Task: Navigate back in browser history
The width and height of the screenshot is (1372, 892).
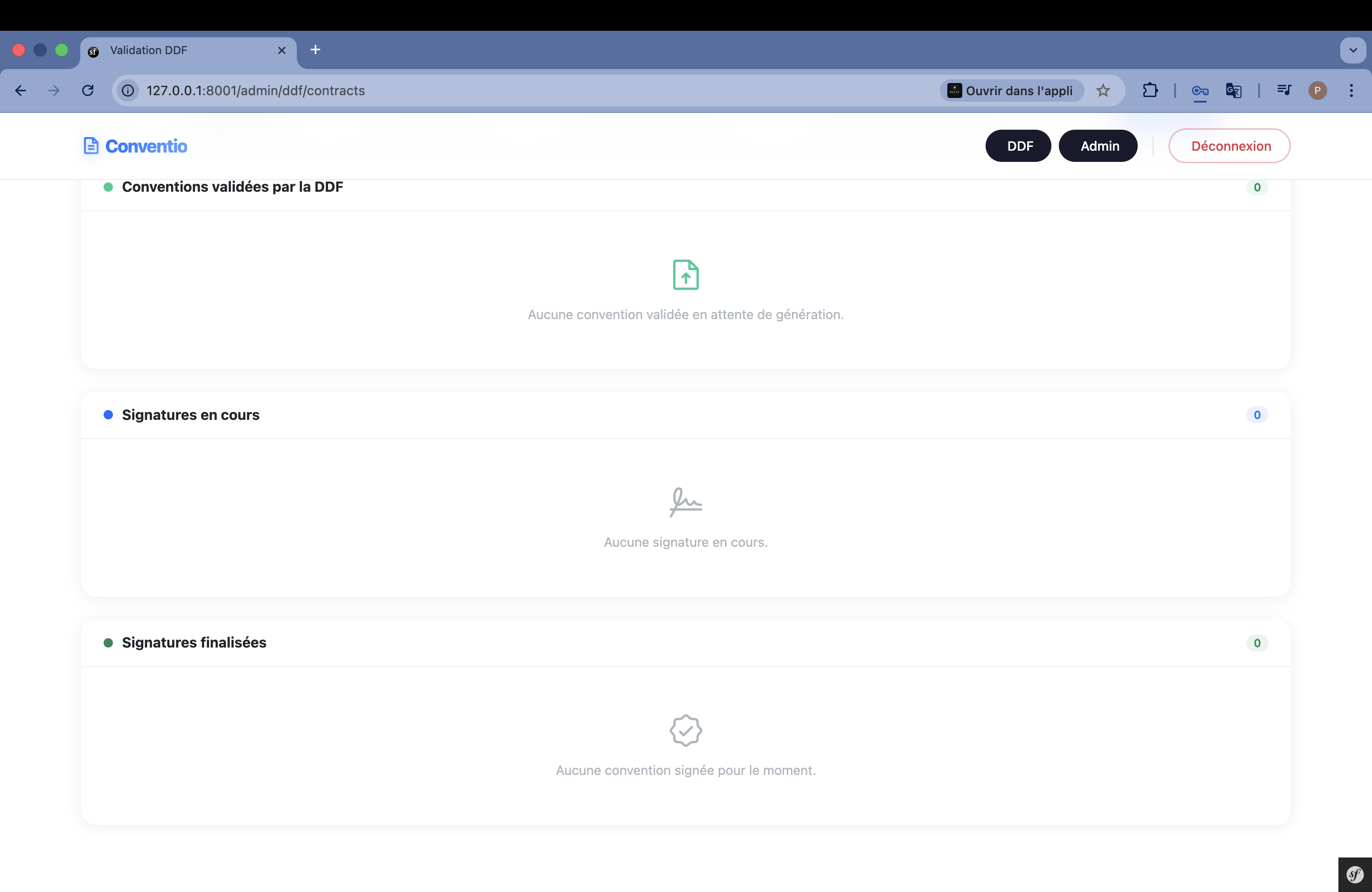Action: coord(20,91)
